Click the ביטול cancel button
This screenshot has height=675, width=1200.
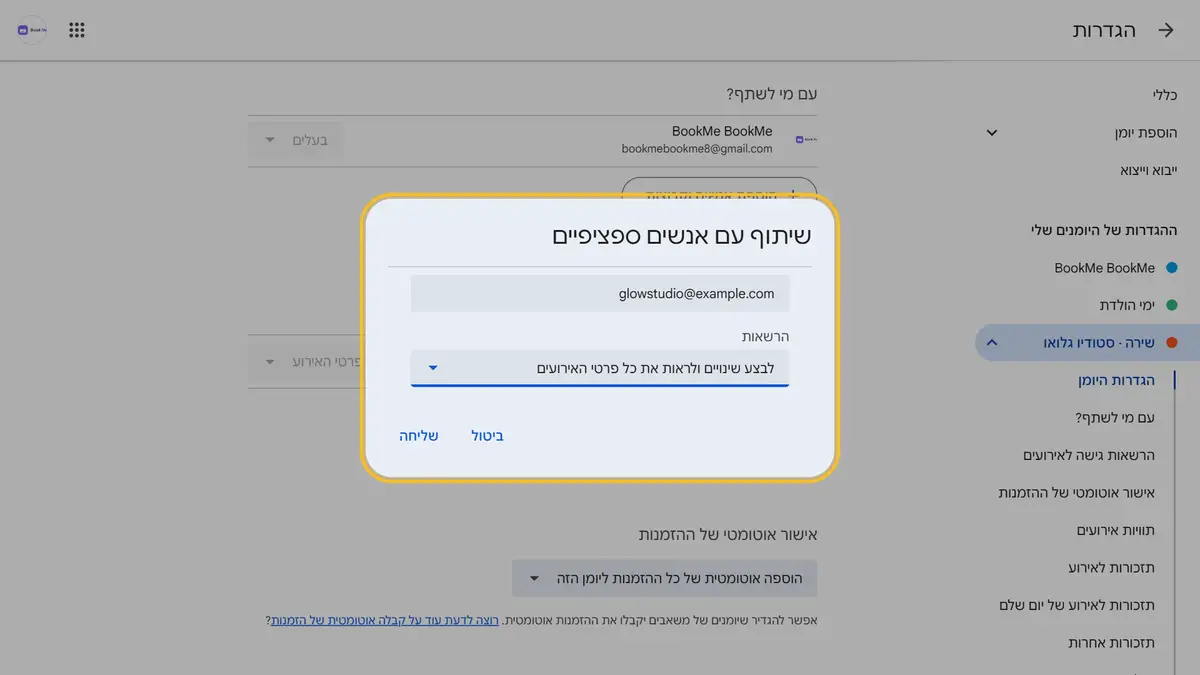[x=488, y=436]
